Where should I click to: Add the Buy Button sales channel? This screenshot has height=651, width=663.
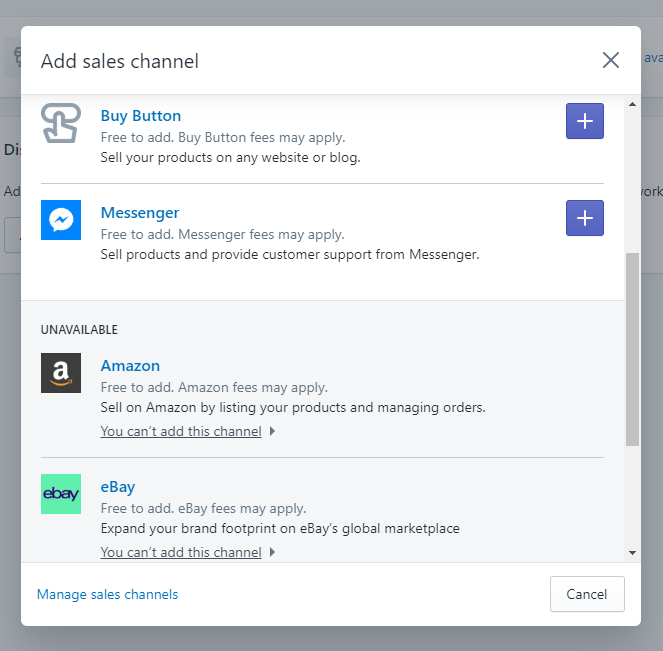pos(584,121)
